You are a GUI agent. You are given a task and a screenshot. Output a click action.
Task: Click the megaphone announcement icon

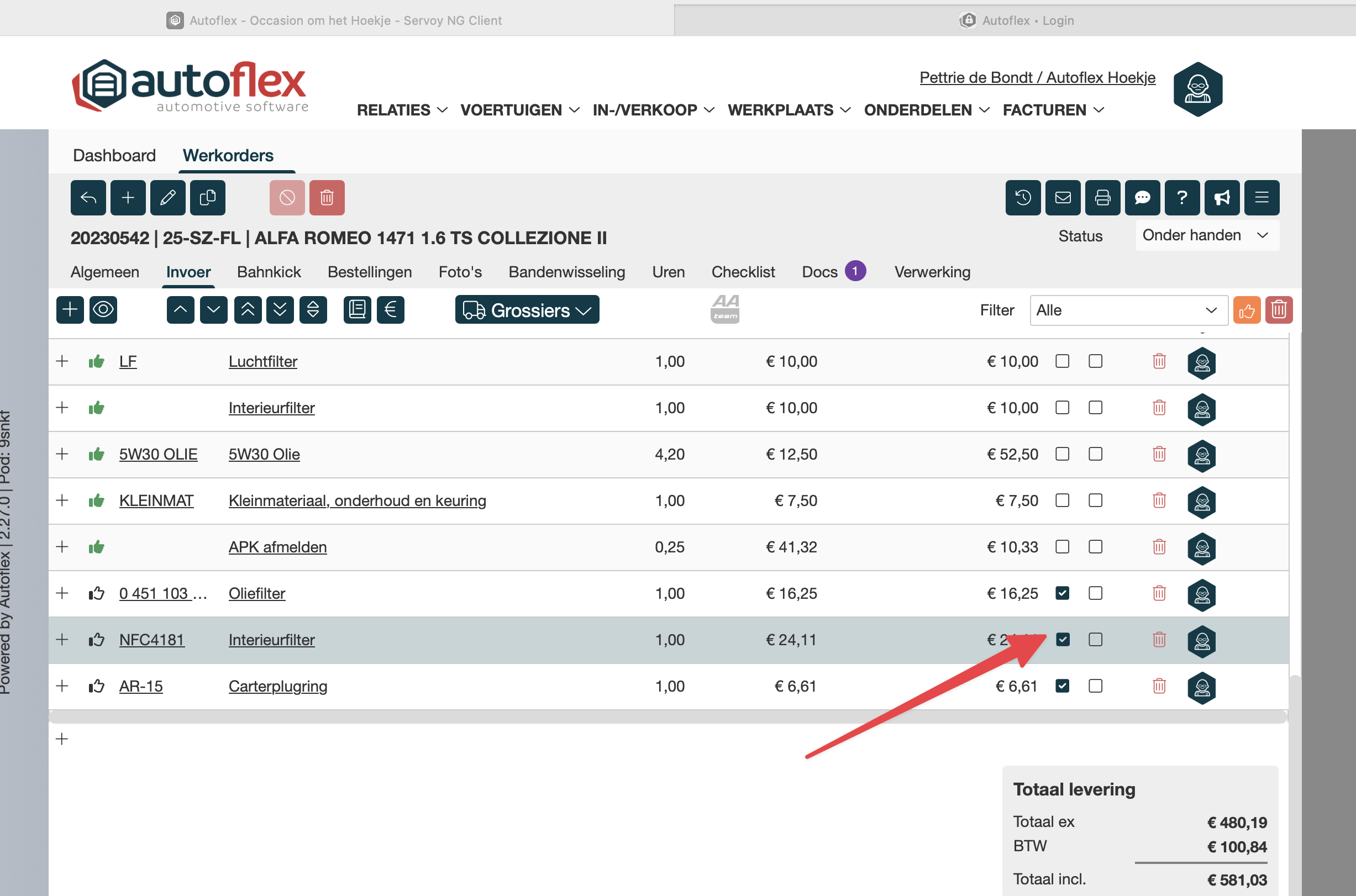click(1222, 198)
